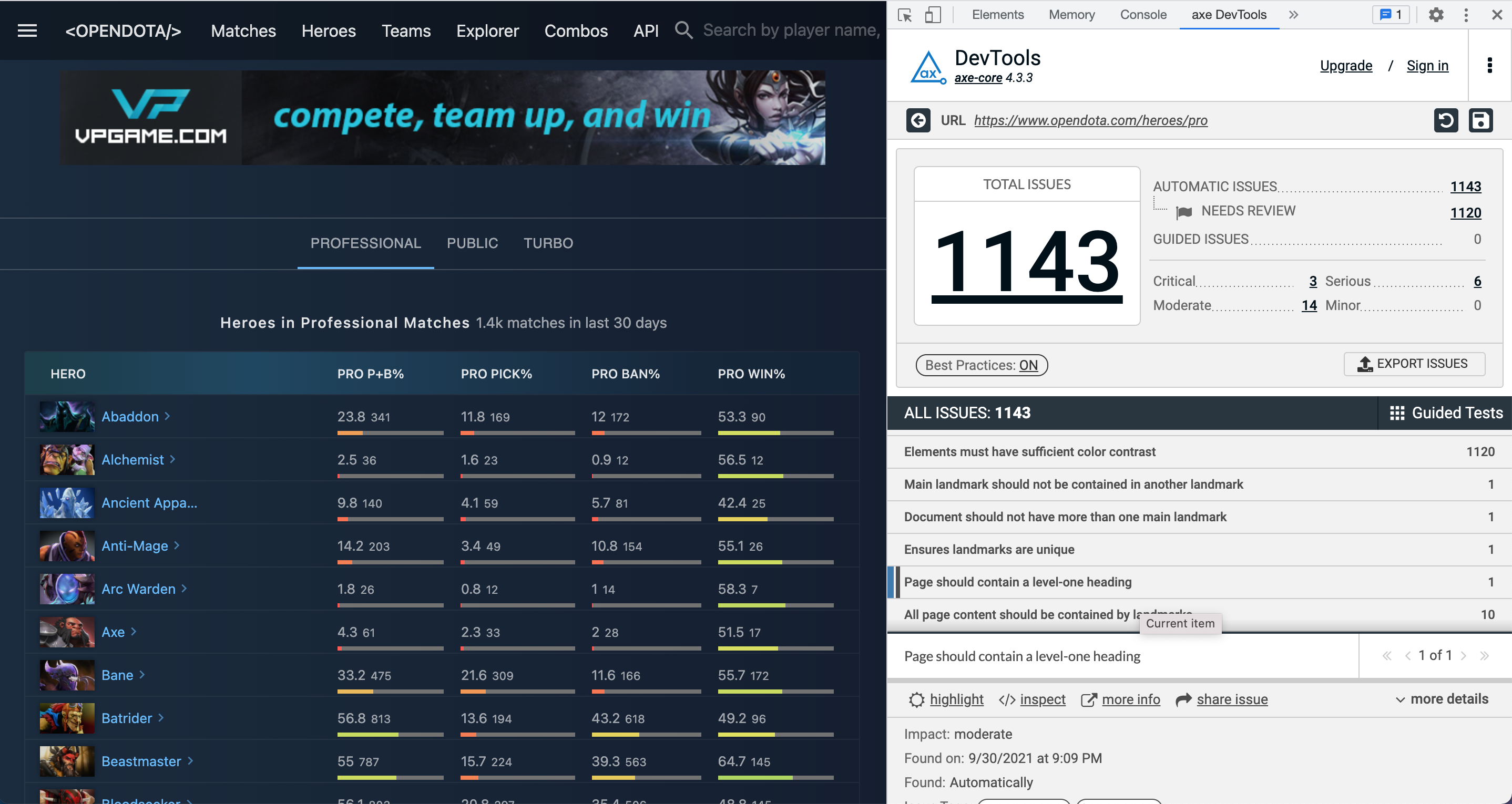Open the OpenDota hamburger menu

tap(27, 30)
